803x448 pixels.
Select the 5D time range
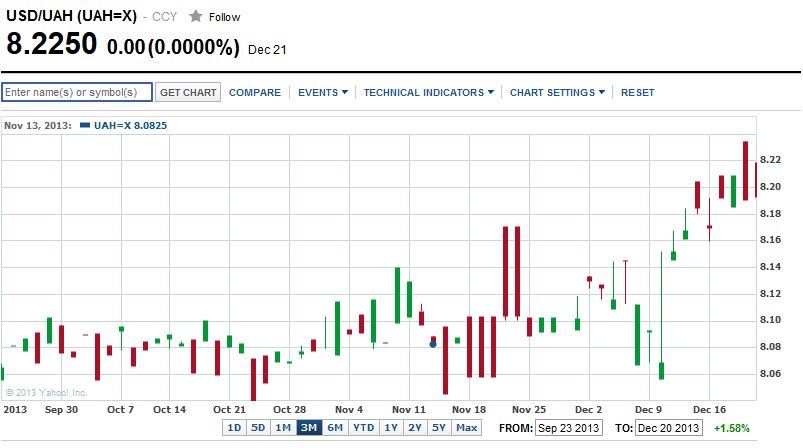258,428
